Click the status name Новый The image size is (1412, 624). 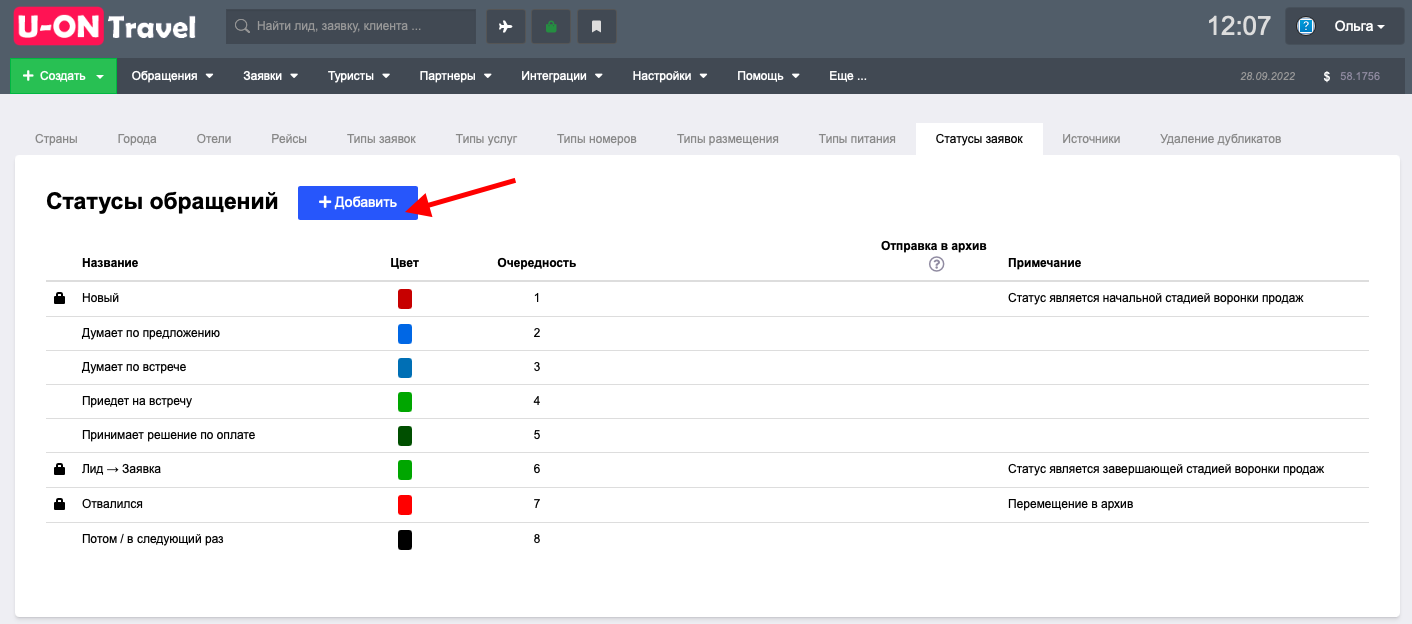pos(100,298)
